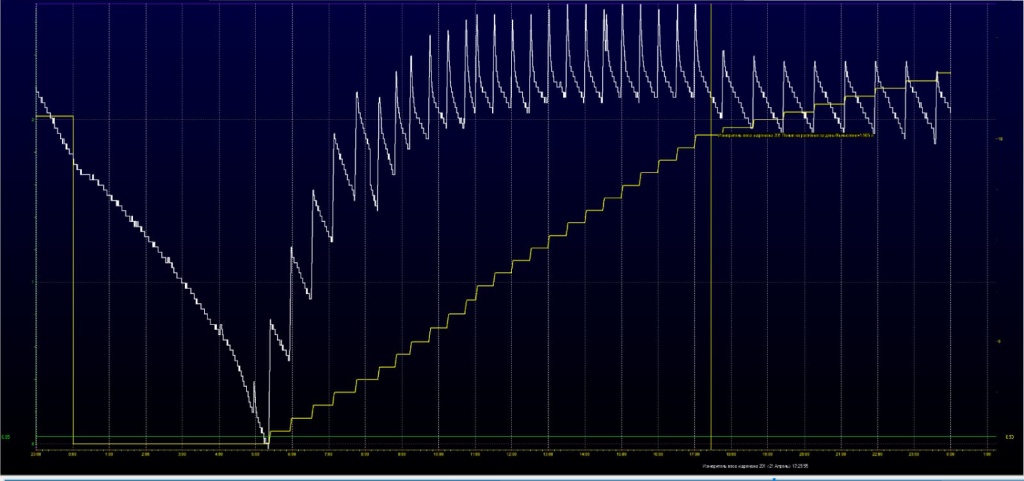Click the white curve's lowest point near 5:00
This screenshot has height=481, width=1024.
(265, 441)
